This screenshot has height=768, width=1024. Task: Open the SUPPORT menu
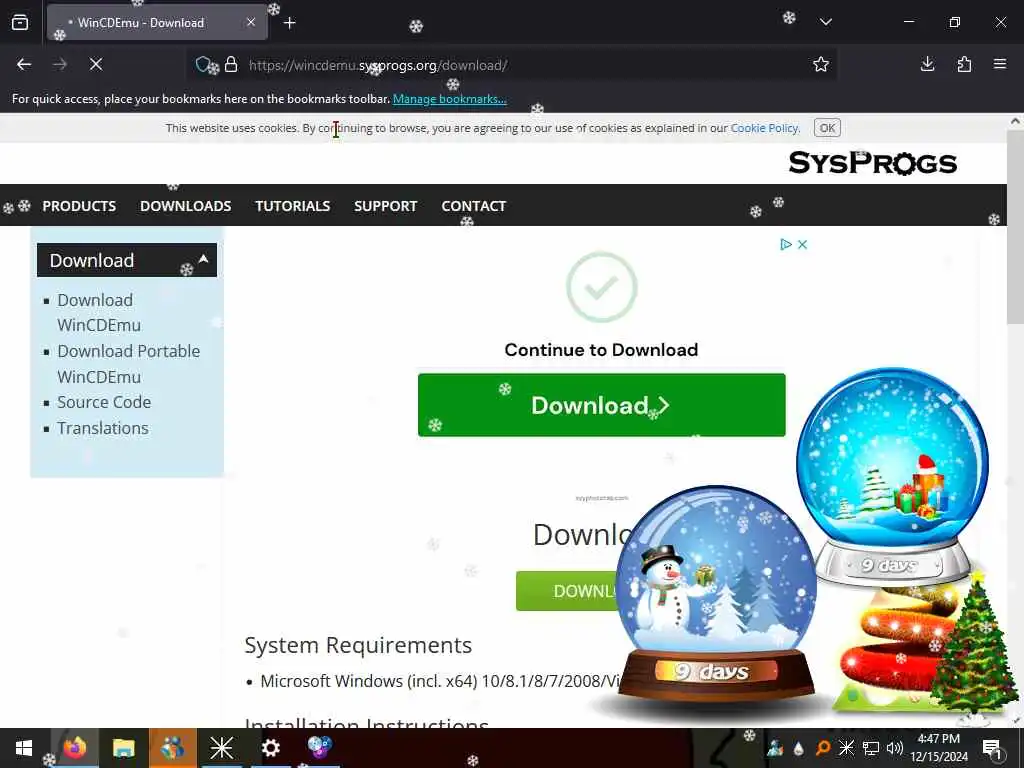click(x=385, y=206)
